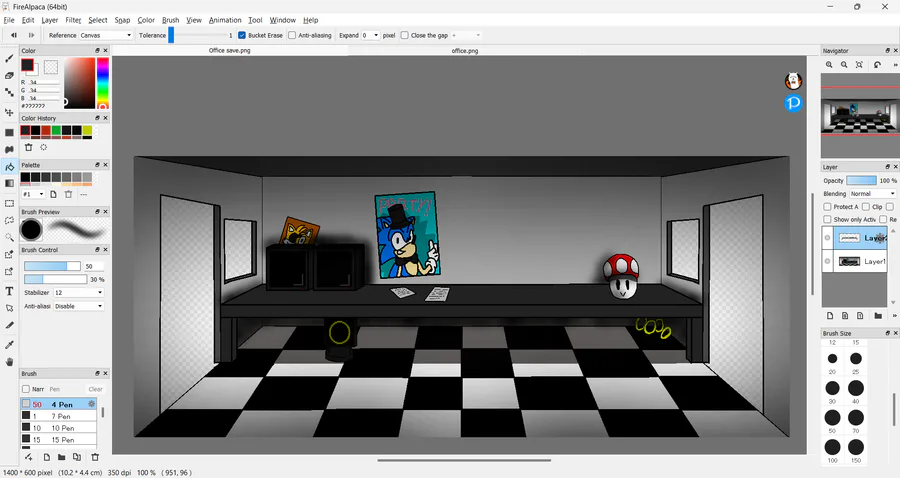Click the layer Opacity slider
The width and height of the screenshot is (900, 478).
(862, 180)
